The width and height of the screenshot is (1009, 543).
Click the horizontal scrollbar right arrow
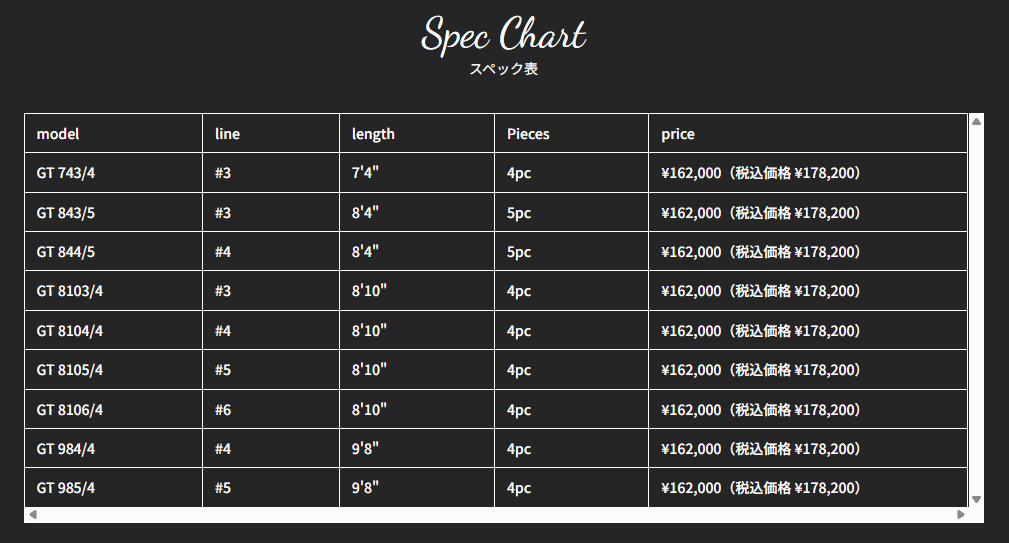(x=961, y=515)
